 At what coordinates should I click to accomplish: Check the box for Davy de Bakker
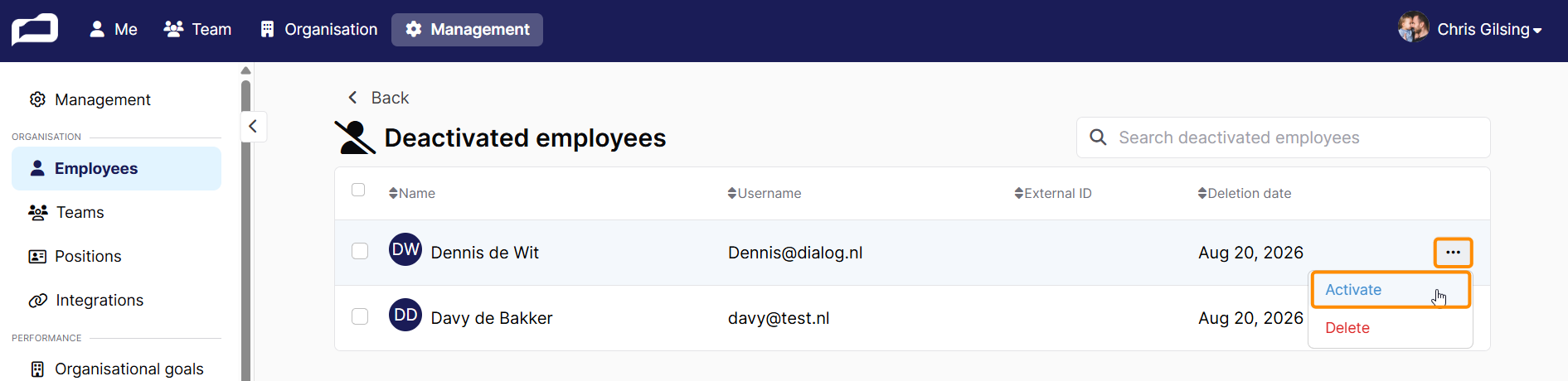pyautogui.click(x=360, y=316)
